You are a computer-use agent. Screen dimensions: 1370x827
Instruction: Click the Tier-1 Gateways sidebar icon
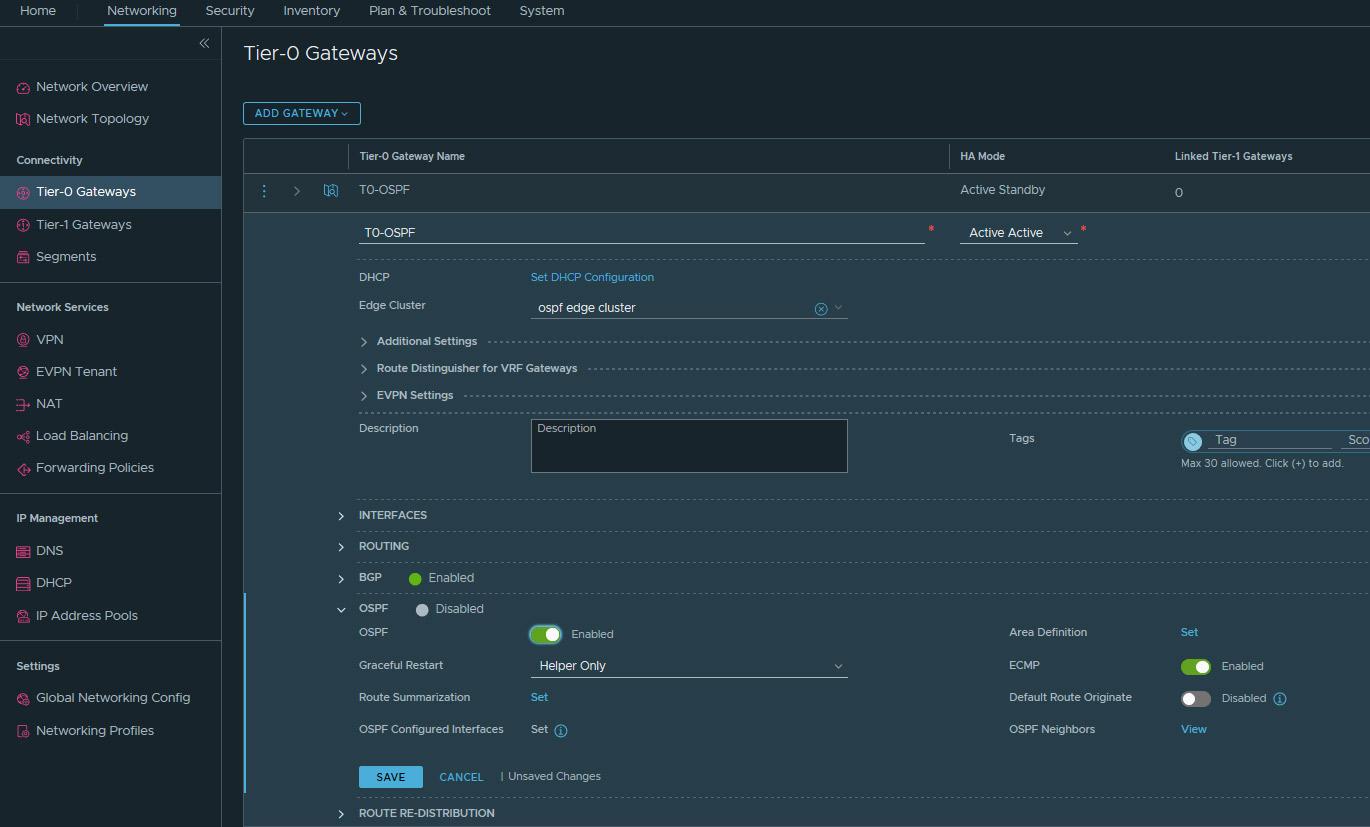pos(23,225)
